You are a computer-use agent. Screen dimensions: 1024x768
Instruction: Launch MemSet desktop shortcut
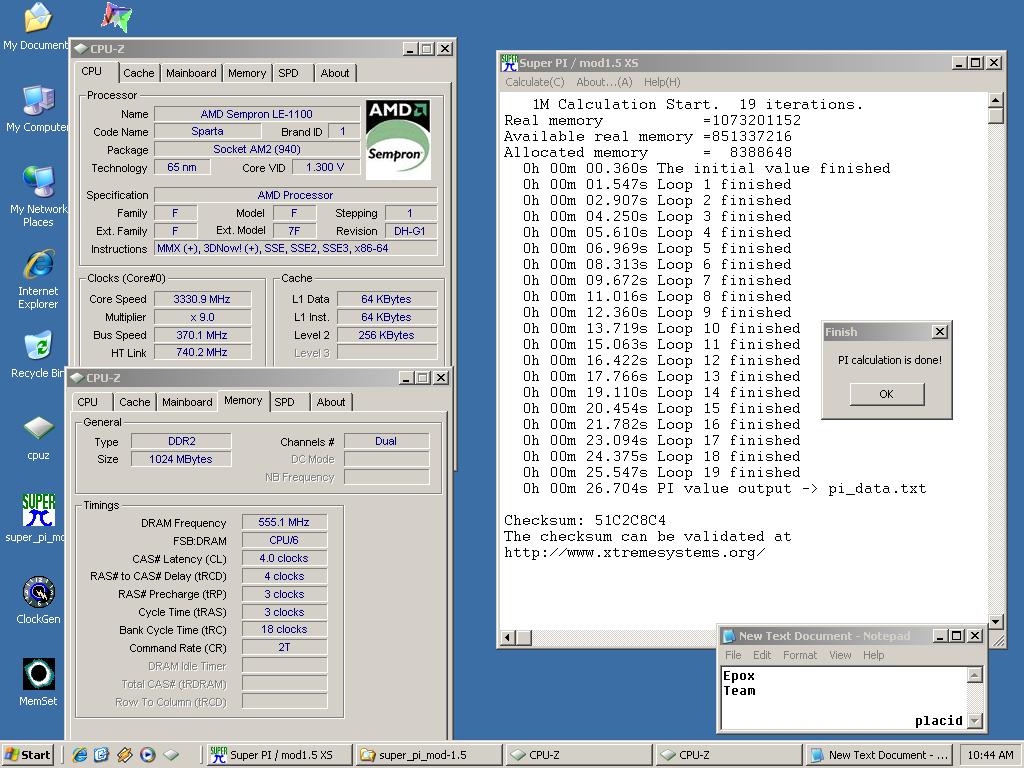coord(38,682)
